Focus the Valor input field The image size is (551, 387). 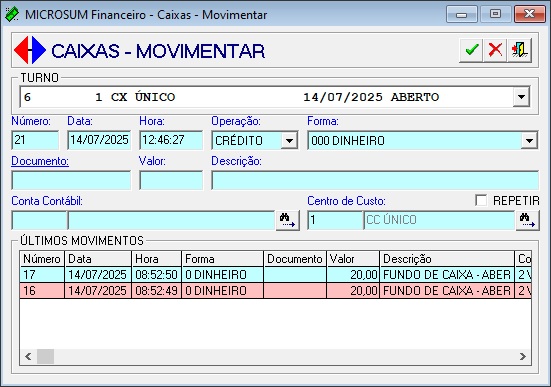tap(171, 180)
